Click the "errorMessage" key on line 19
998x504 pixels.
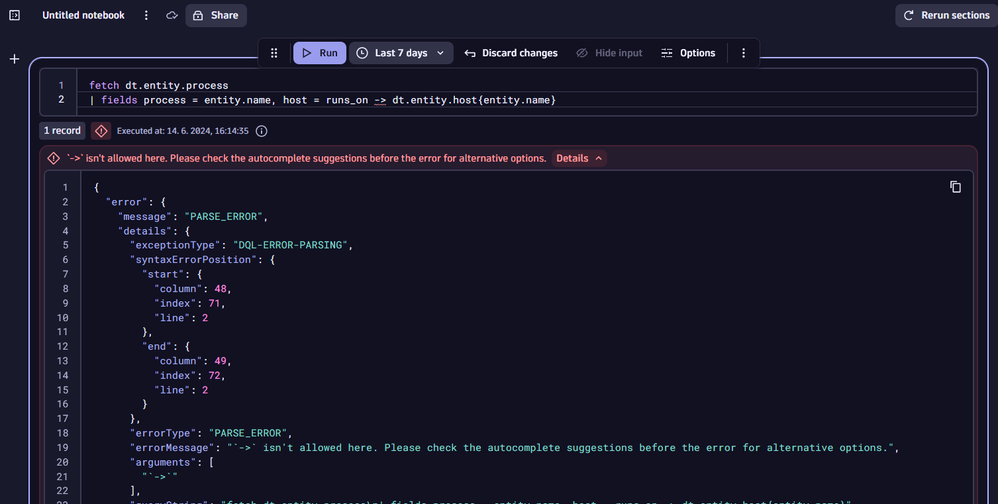click(172, 447)
